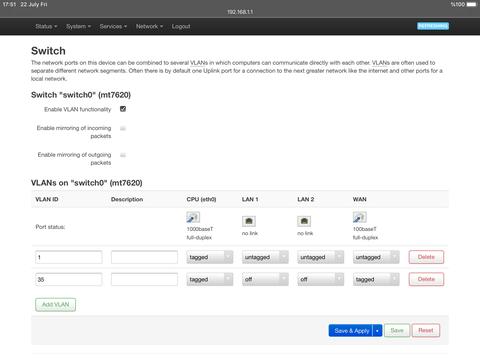Click the WAN port status icon

pos(360,218)
